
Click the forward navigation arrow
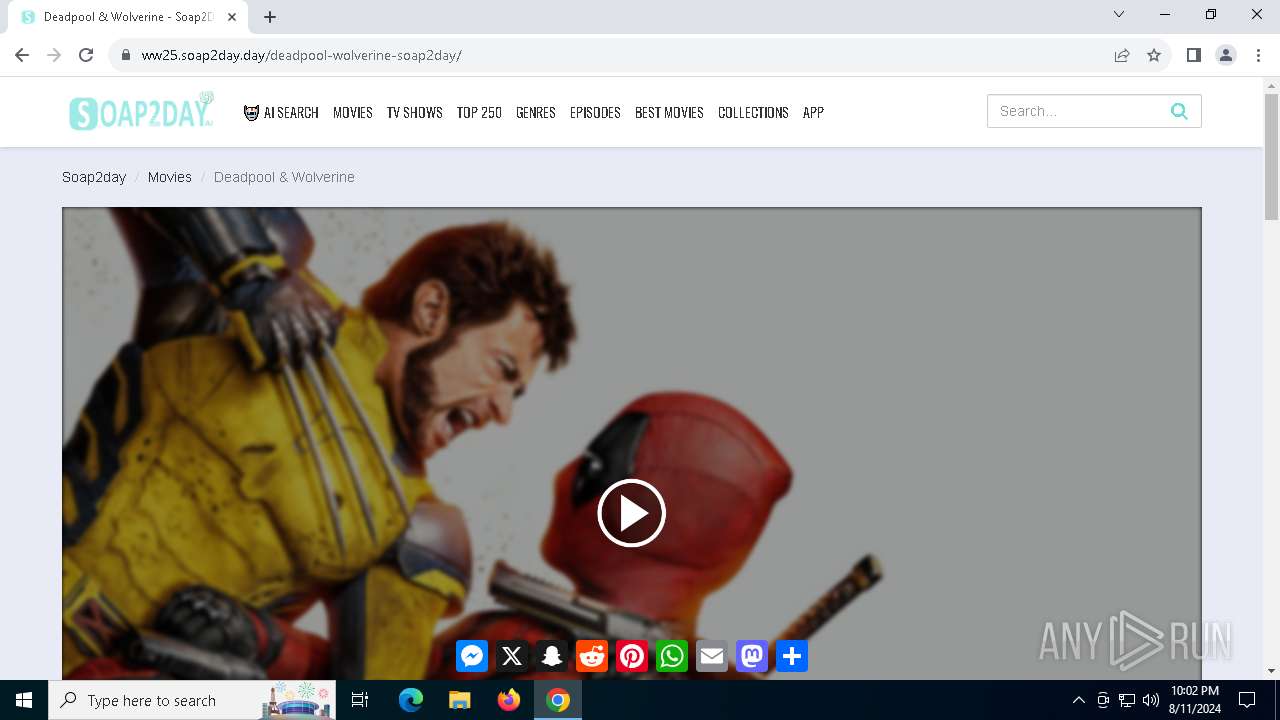click(x=54, y=55)
